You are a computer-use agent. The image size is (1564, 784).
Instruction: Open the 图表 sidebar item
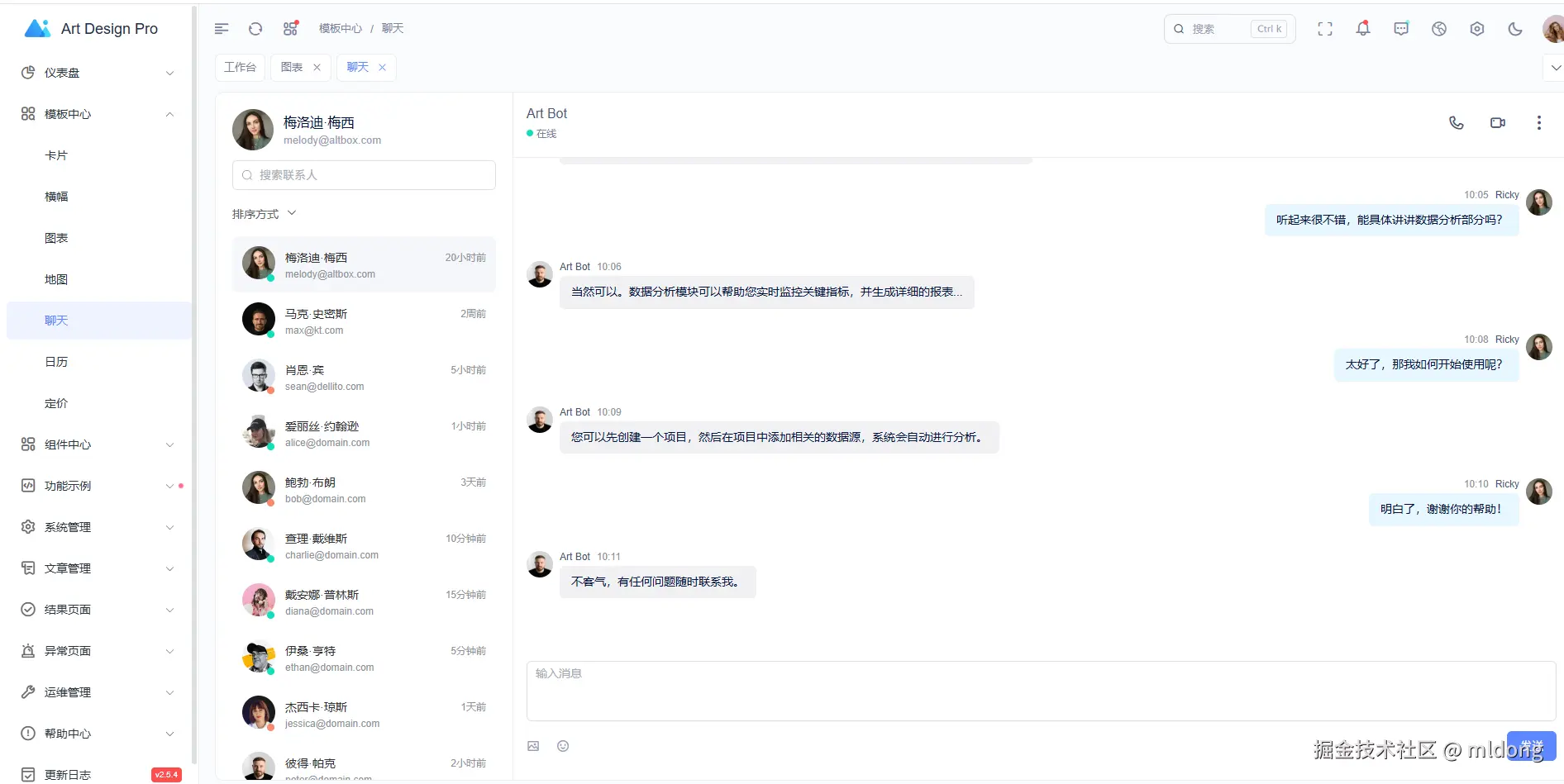coord(99,238)
